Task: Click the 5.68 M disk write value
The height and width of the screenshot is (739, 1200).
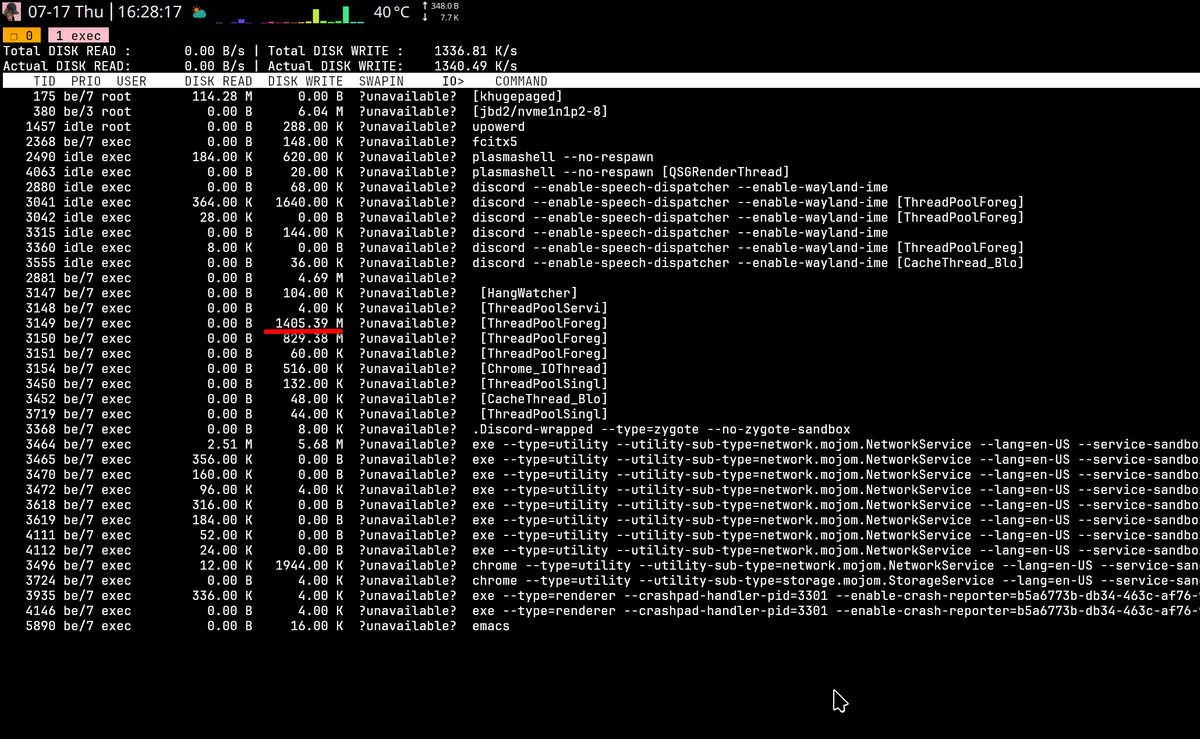Action: (x=321, y=444)
